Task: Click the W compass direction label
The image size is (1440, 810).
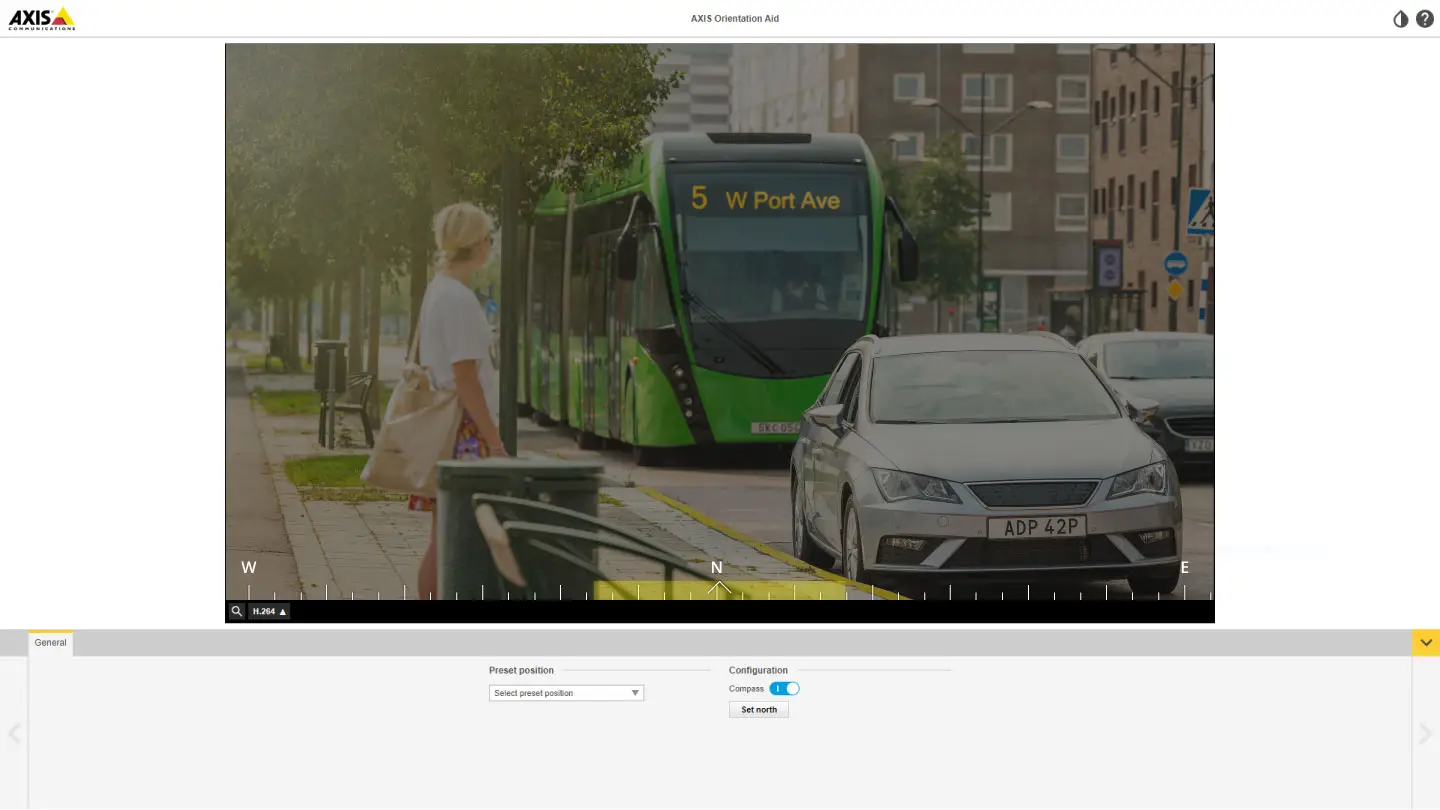Action: tap(249, 567)
